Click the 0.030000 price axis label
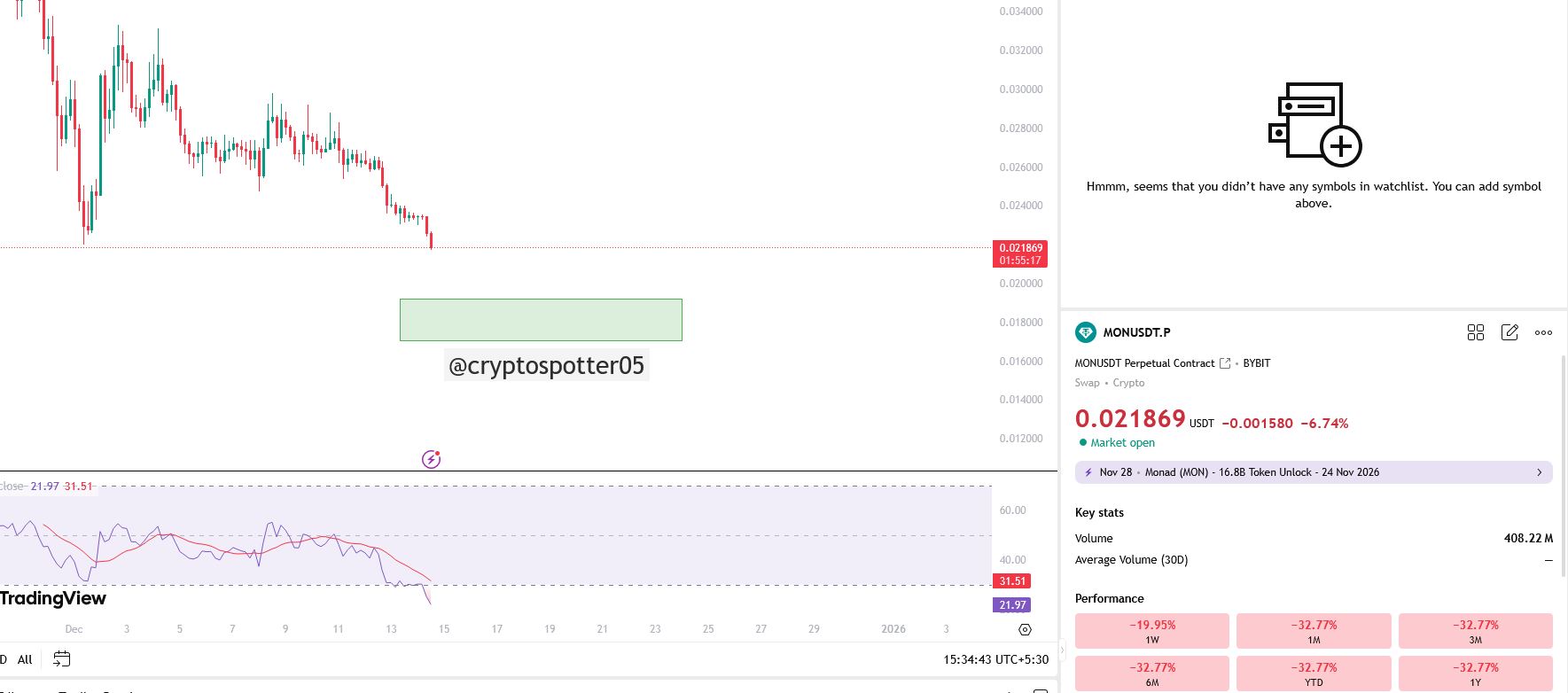This screenshot has height=693, width=1568. pyautogui.click(x=1021, y=90)
